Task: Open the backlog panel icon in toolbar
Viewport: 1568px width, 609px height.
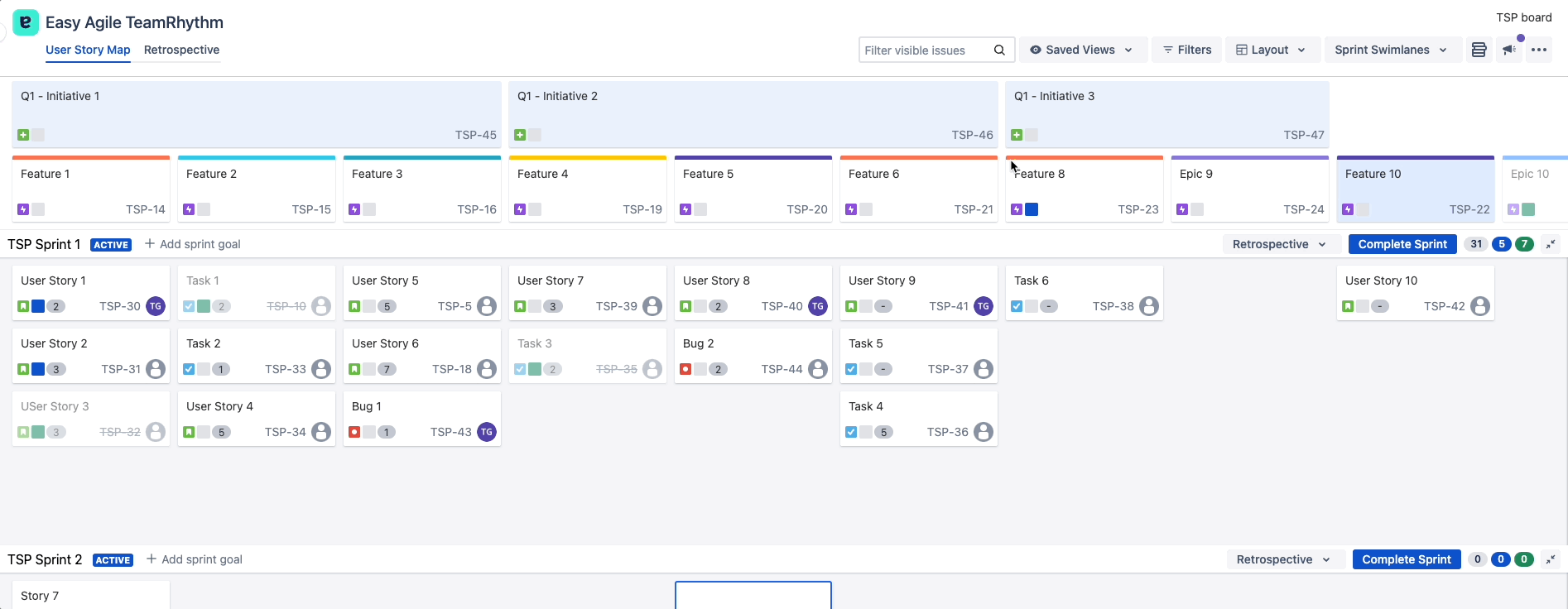Action: click(x=1479, y=50)
